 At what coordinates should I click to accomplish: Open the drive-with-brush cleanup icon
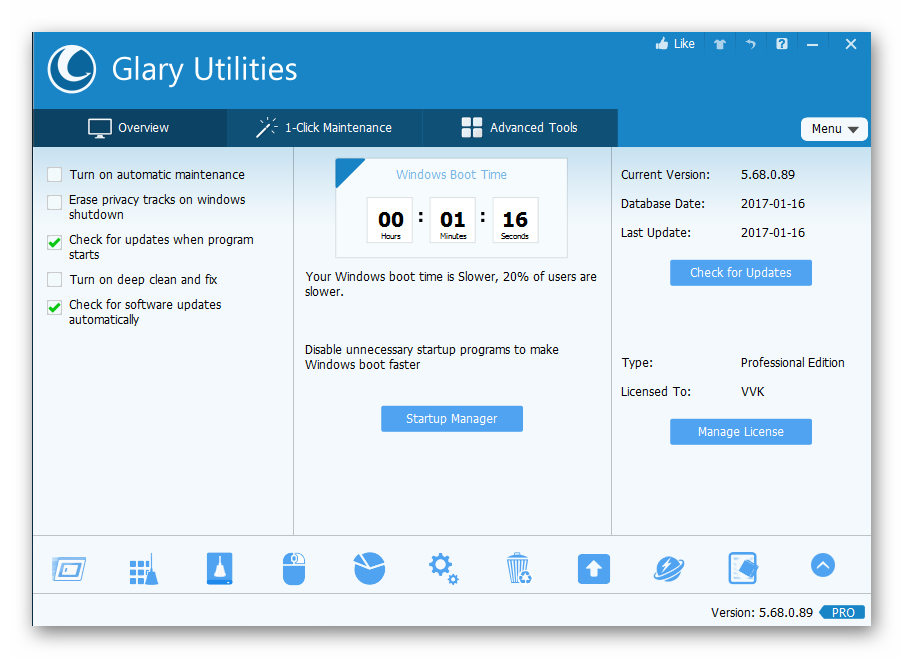(219, 569)
